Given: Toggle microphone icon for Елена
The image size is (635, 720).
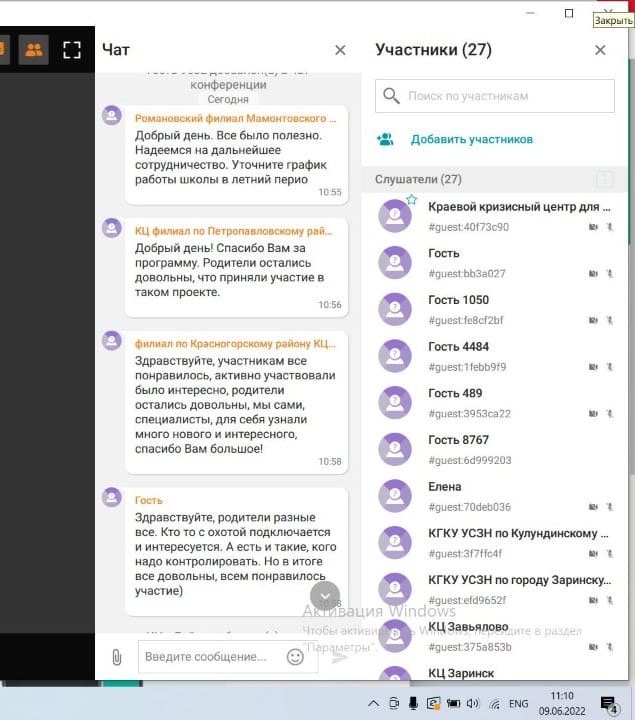Looking at the screenshot, I should 610,506.
